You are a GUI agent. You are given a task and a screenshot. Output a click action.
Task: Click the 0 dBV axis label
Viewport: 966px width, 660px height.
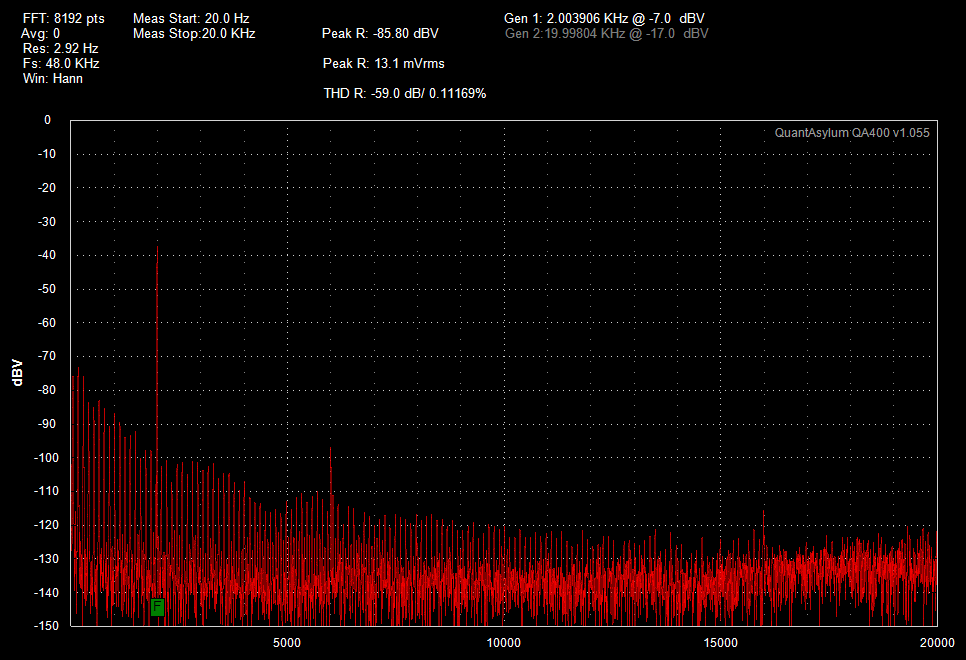(47, 120)
